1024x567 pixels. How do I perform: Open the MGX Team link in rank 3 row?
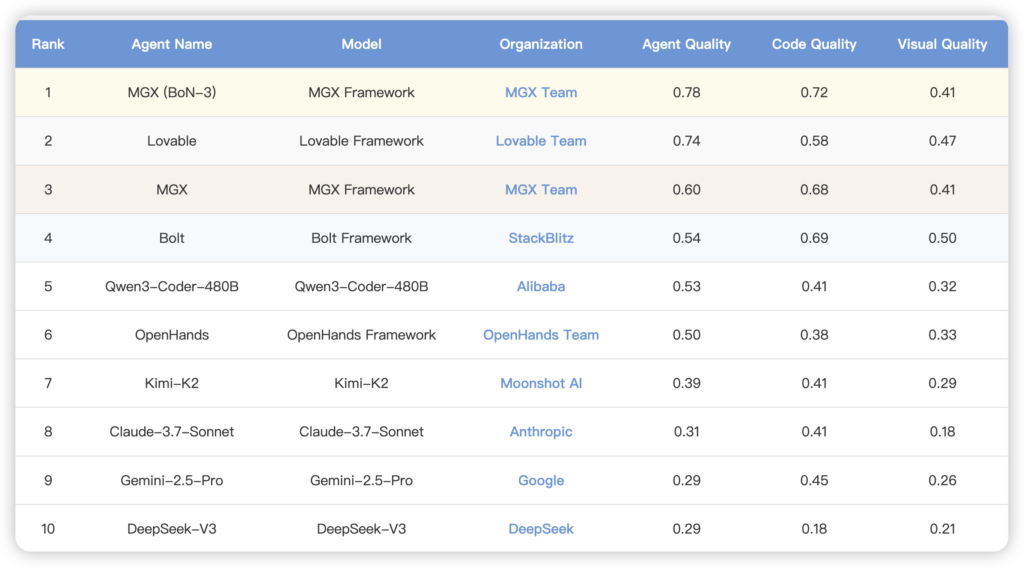pos(541,189)
